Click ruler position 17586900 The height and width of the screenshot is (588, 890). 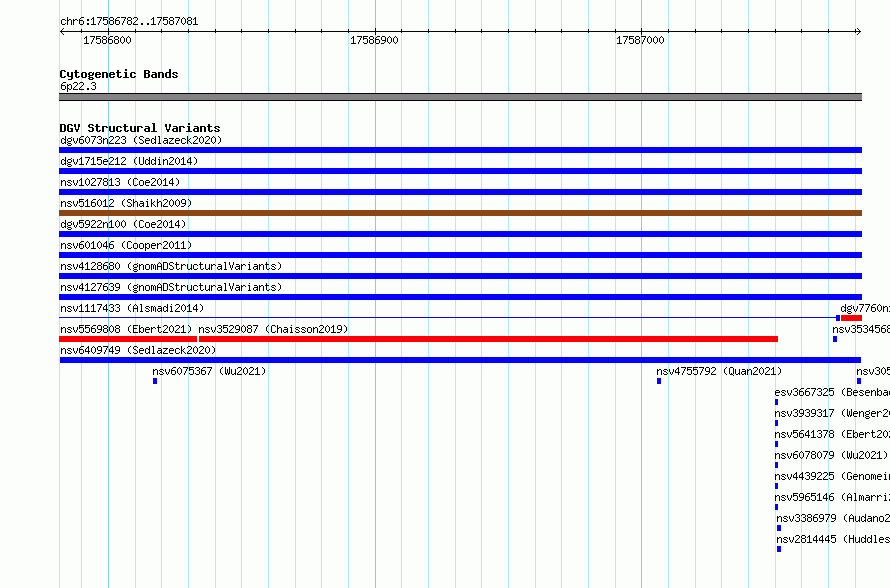(x=374, y=40)
